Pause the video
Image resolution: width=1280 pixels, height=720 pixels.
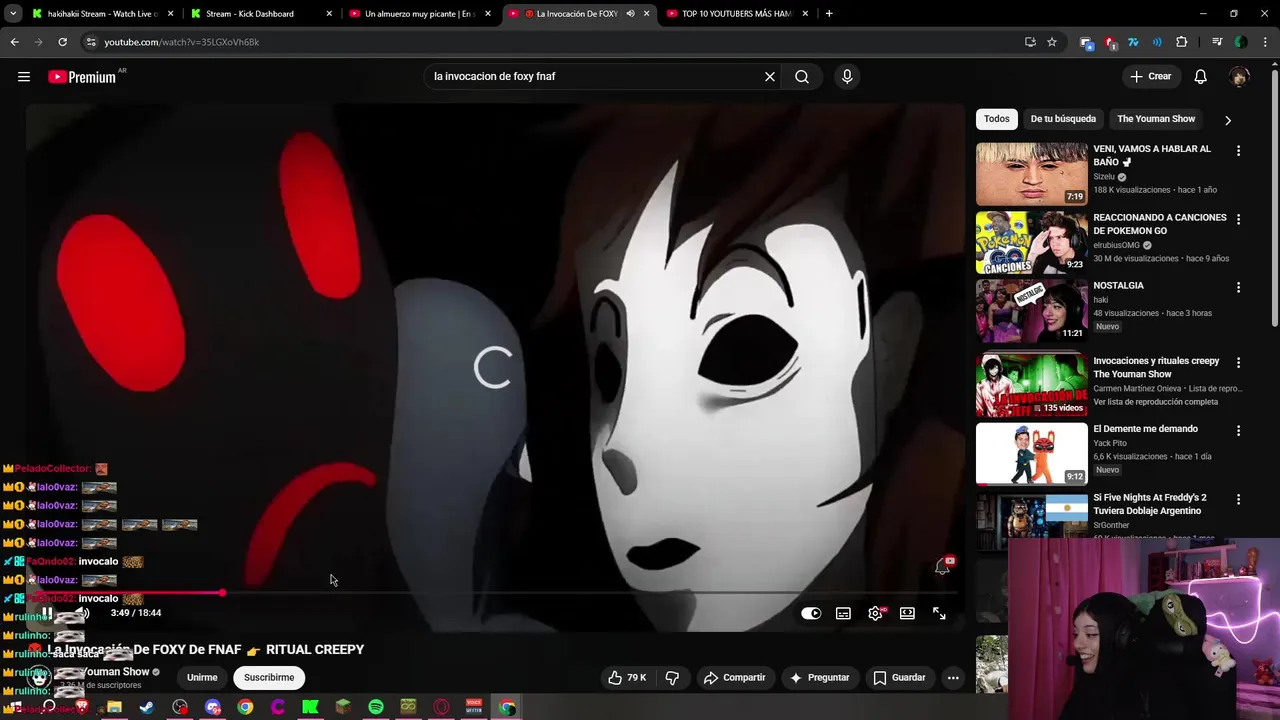(x=47, y=613)
